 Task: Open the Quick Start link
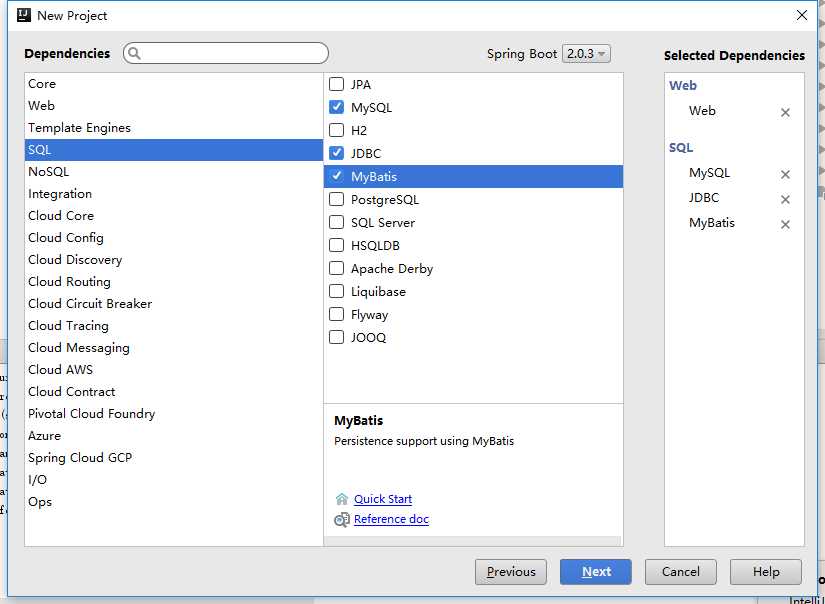pyautogui.click(x=383, y=499)
